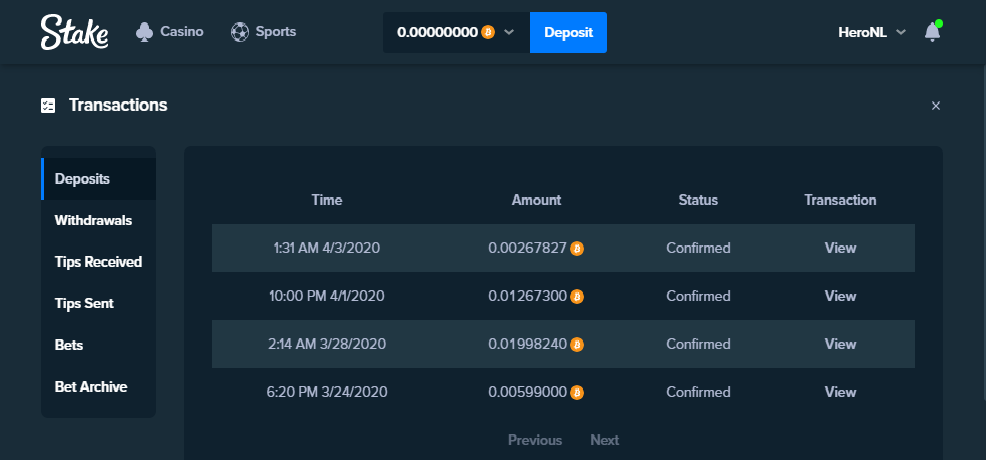Click the blue Deposit button
This screenshot has width=986, height=460.
pos(568,32)
